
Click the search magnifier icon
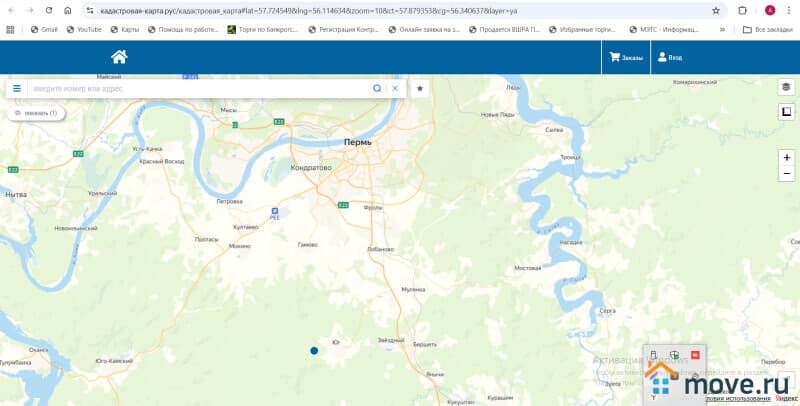point(377,88)
